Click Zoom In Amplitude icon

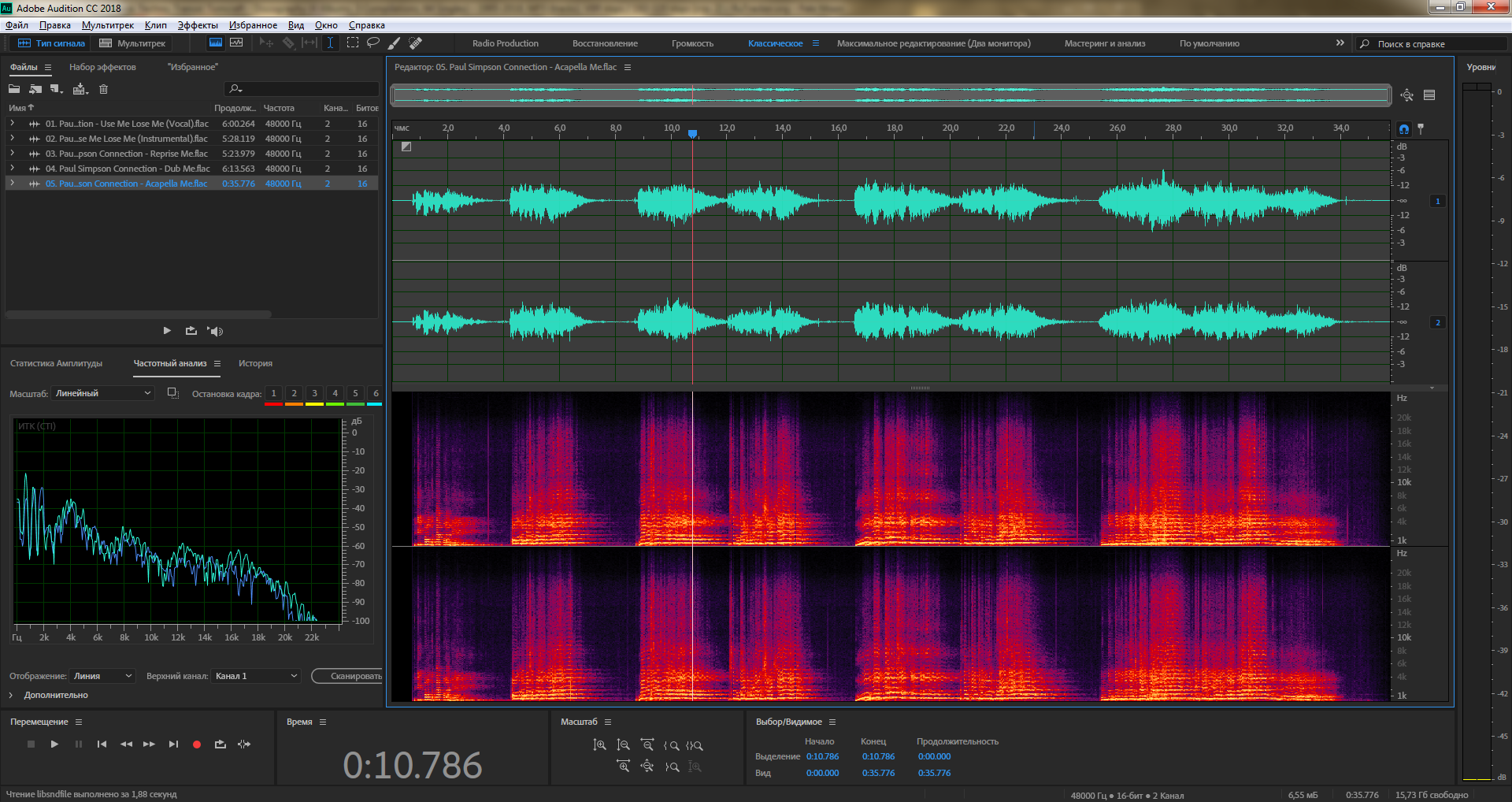tap(599, 744)
